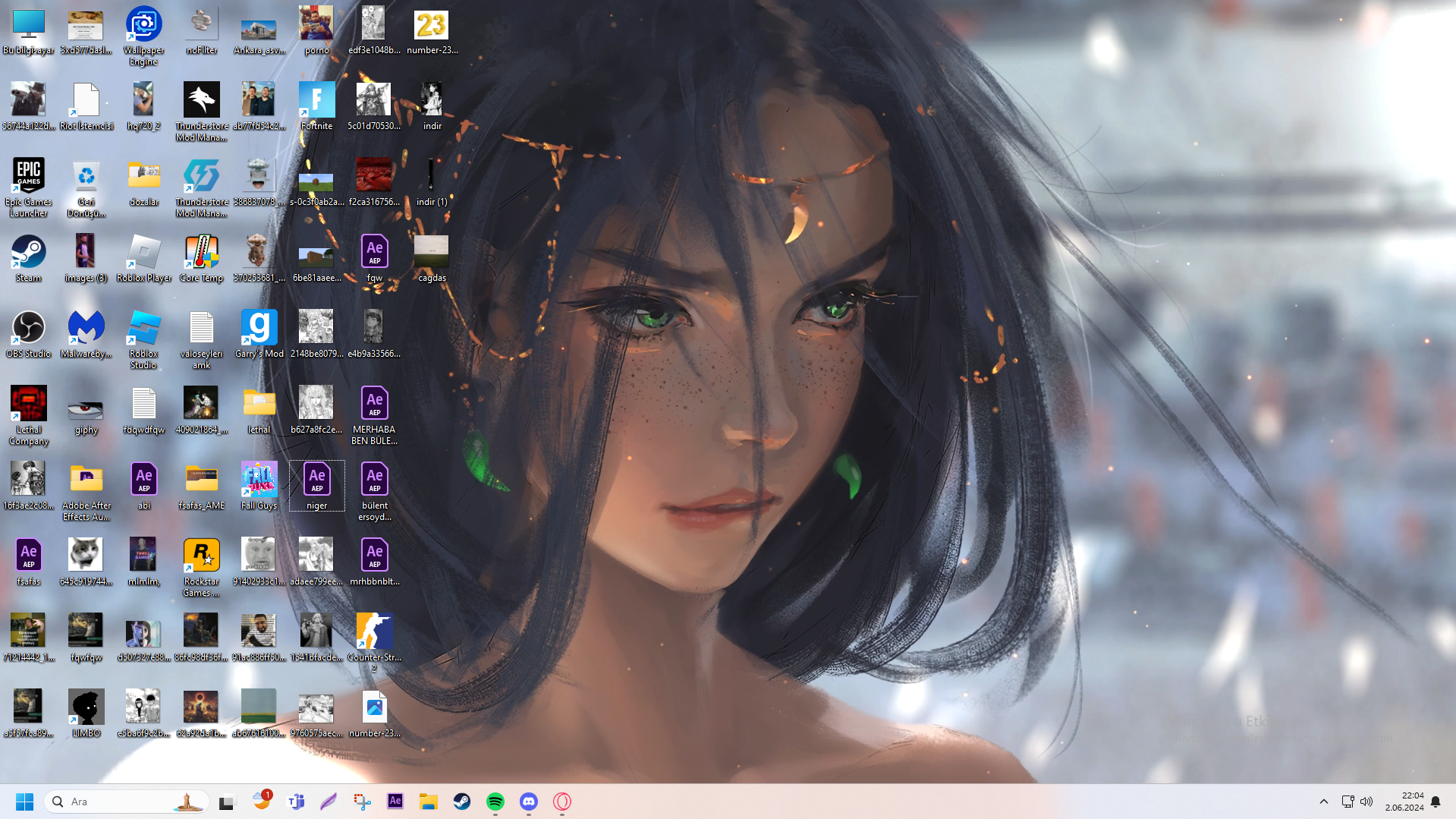Select the OBS Studio desktop shortcut
1456x819 pixels.
(x=29, y=335)
